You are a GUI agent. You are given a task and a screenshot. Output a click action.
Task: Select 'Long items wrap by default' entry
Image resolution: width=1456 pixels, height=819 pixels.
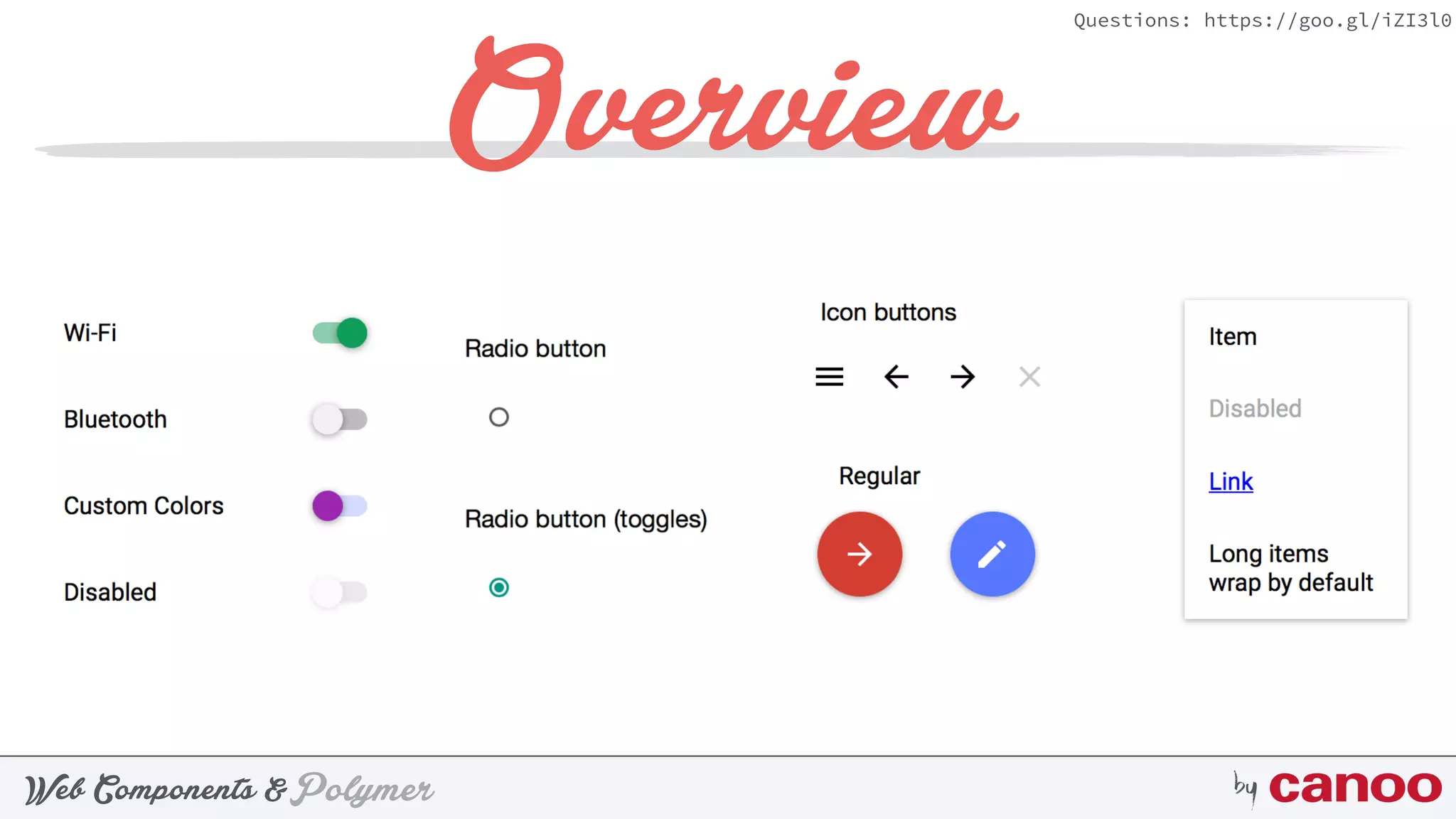(x=1290, y=568)
